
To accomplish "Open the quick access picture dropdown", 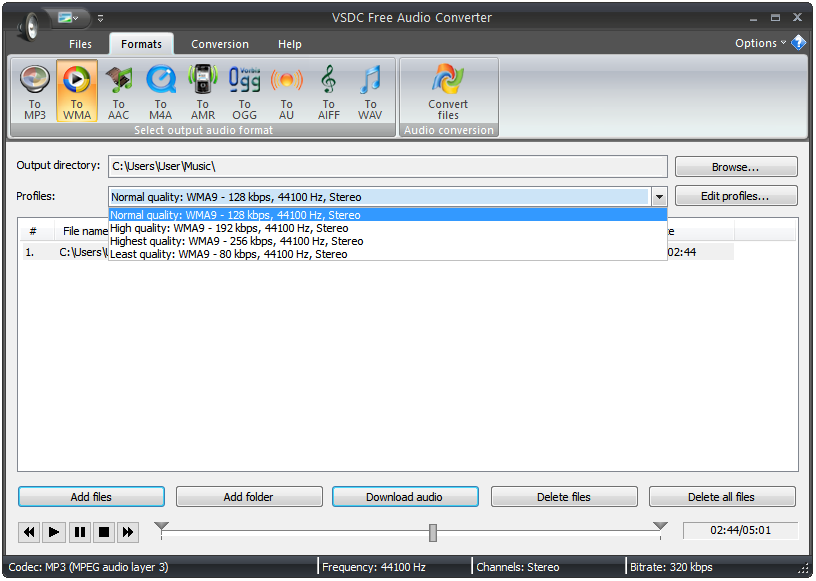I will click(68, 18).
